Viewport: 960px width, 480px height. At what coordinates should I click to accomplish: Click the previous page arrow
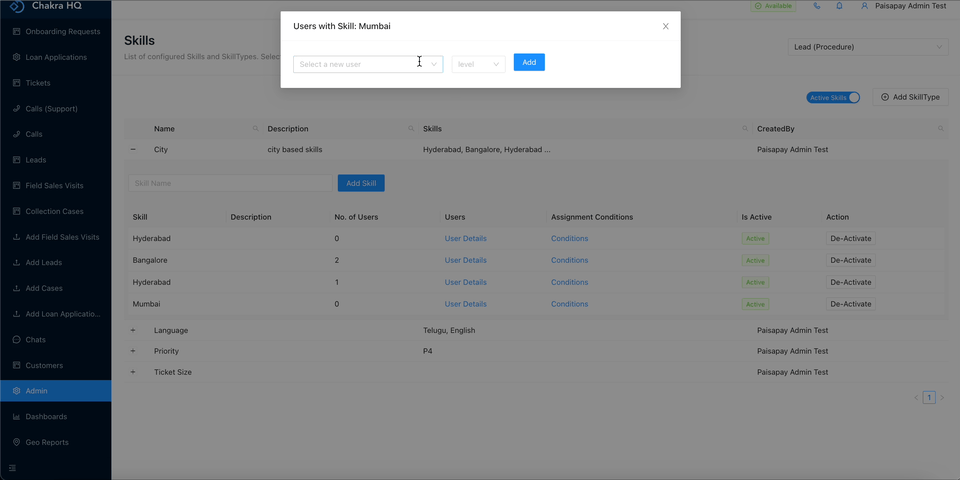(916, 398)
